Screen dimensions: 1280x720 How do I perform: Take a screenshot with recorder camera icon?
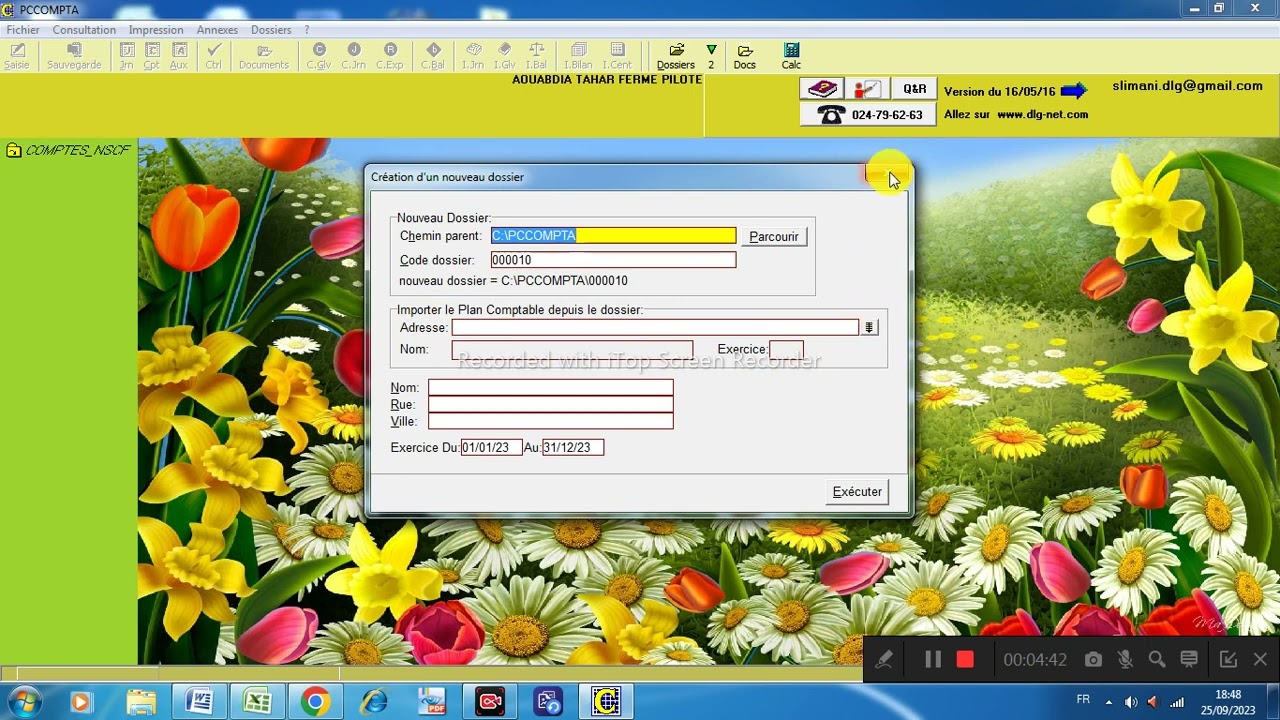[1093, 660]
